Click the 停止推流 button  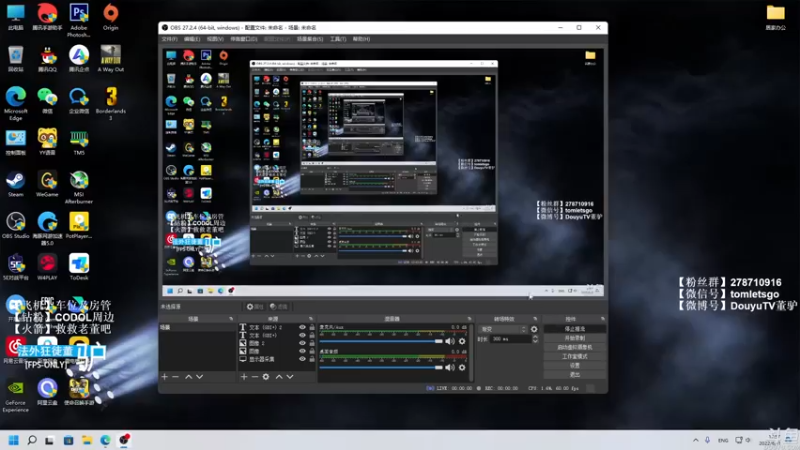click(x=574, y=329)
